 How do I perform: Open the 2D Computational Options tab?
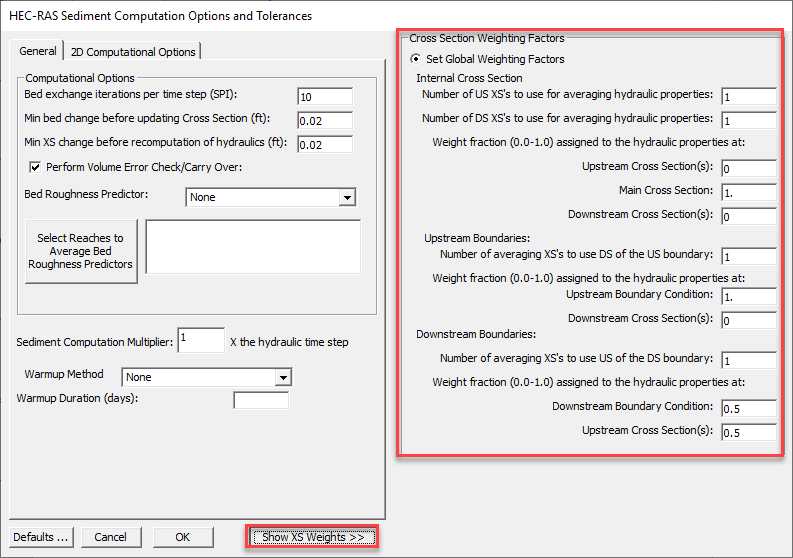pos(133,52)
